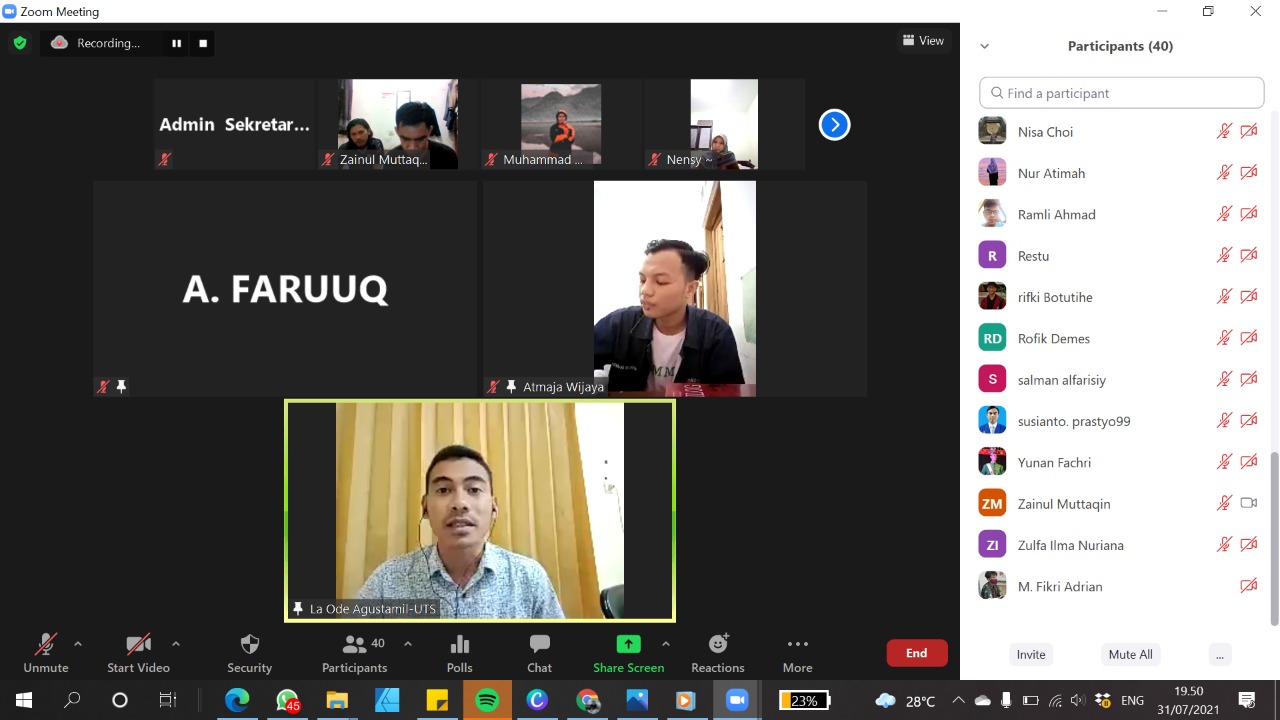Viewport: 1280px width, 720px height.
Task: Open the Security options
Action: (x=249, y=652)
